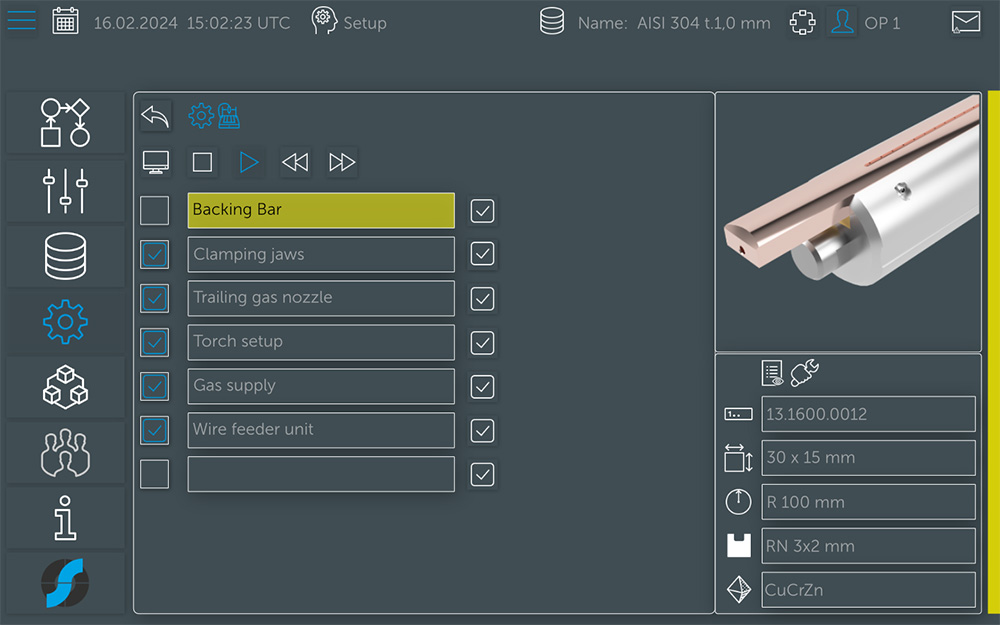The image size is (1000, 625).
Task: Open the 3D cubes modules sidebar icon
Action: (65, 386)
